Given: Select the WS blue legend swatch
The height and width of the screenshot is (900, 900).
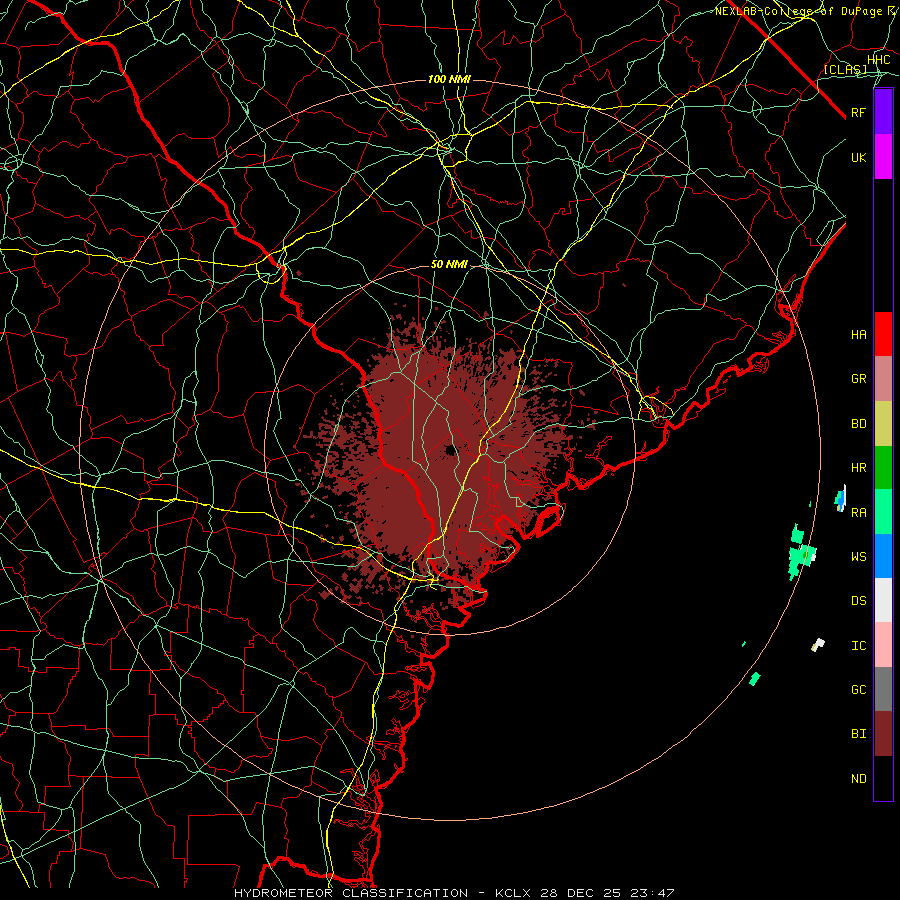Looking at the screenshot, I should click(x=883, y=556).
